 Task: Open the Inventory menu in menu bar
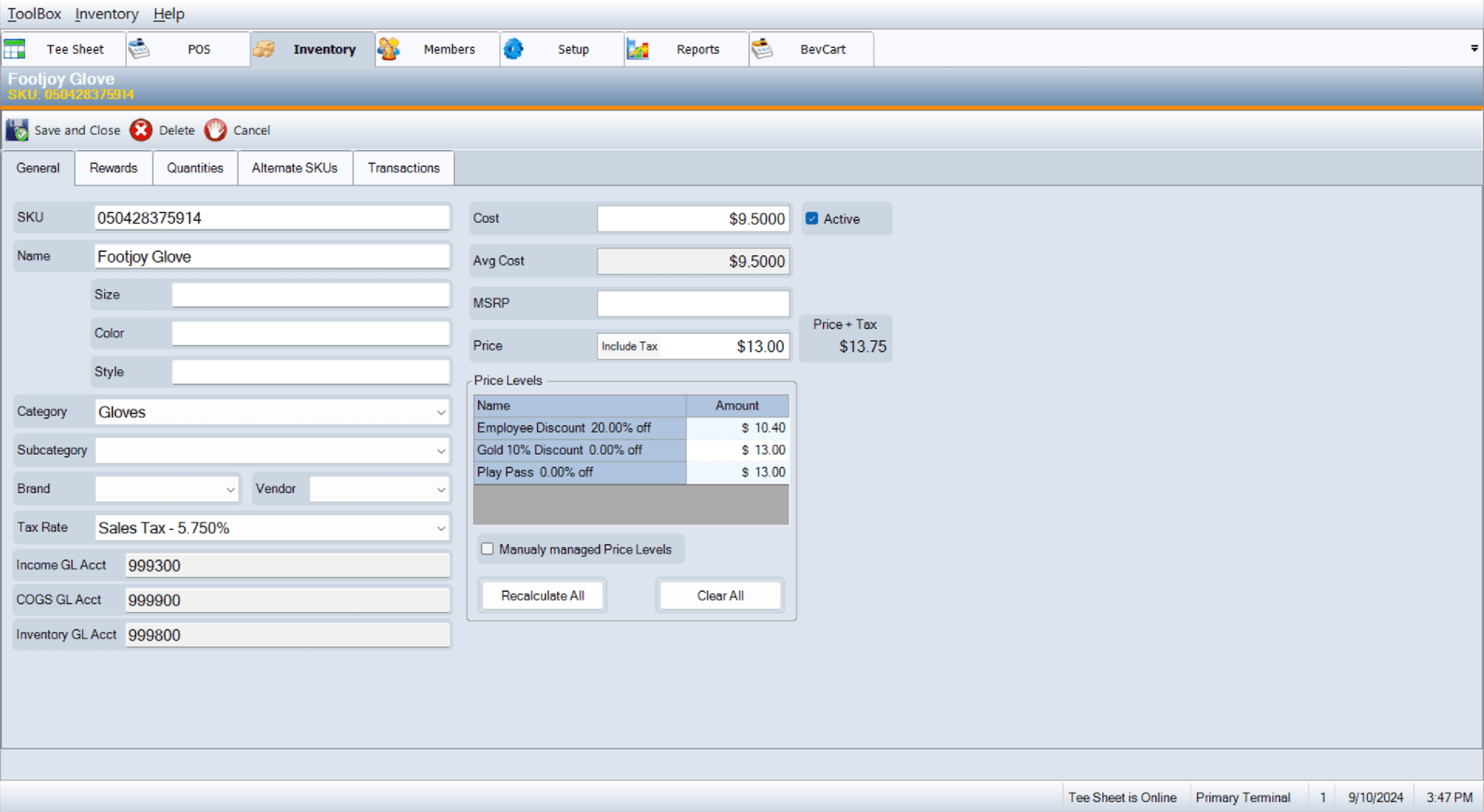pyautogui.click(x=107, y=14)
